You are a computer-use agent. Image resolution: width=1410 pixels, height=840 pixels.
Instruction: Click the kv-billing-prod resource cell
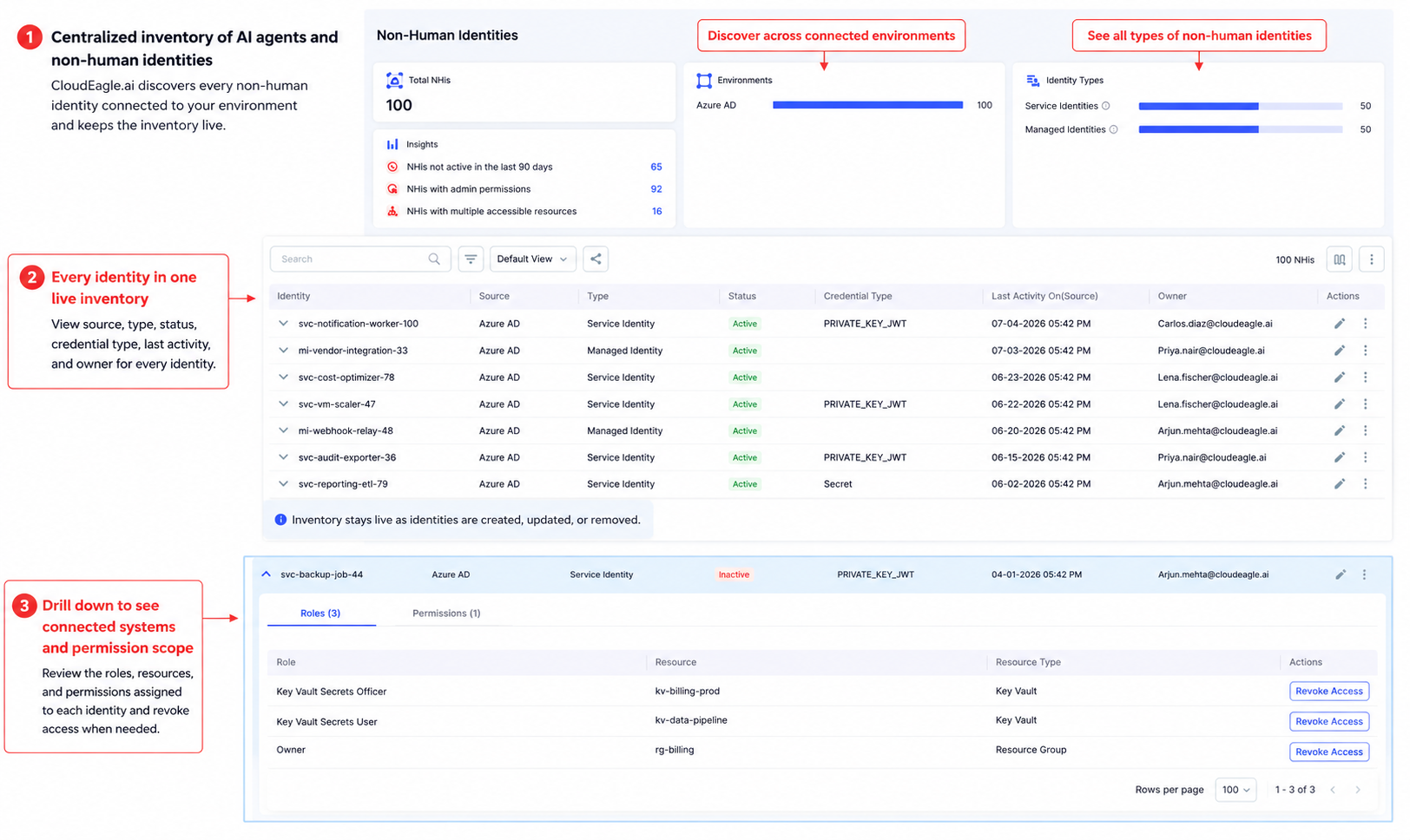tap(687, 692)
